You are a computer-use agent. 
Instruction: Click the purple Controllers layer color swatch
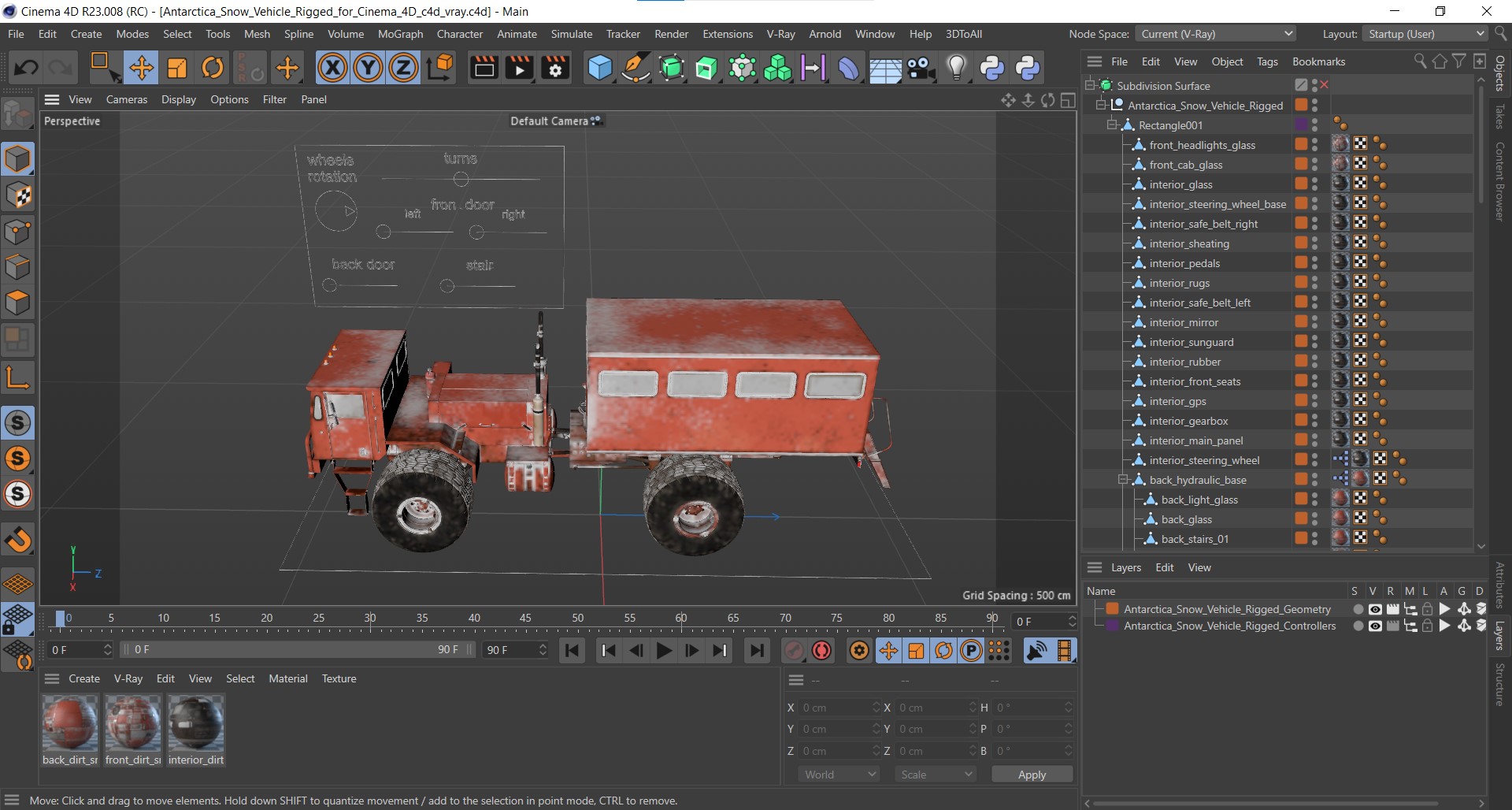click(1112, 626)
